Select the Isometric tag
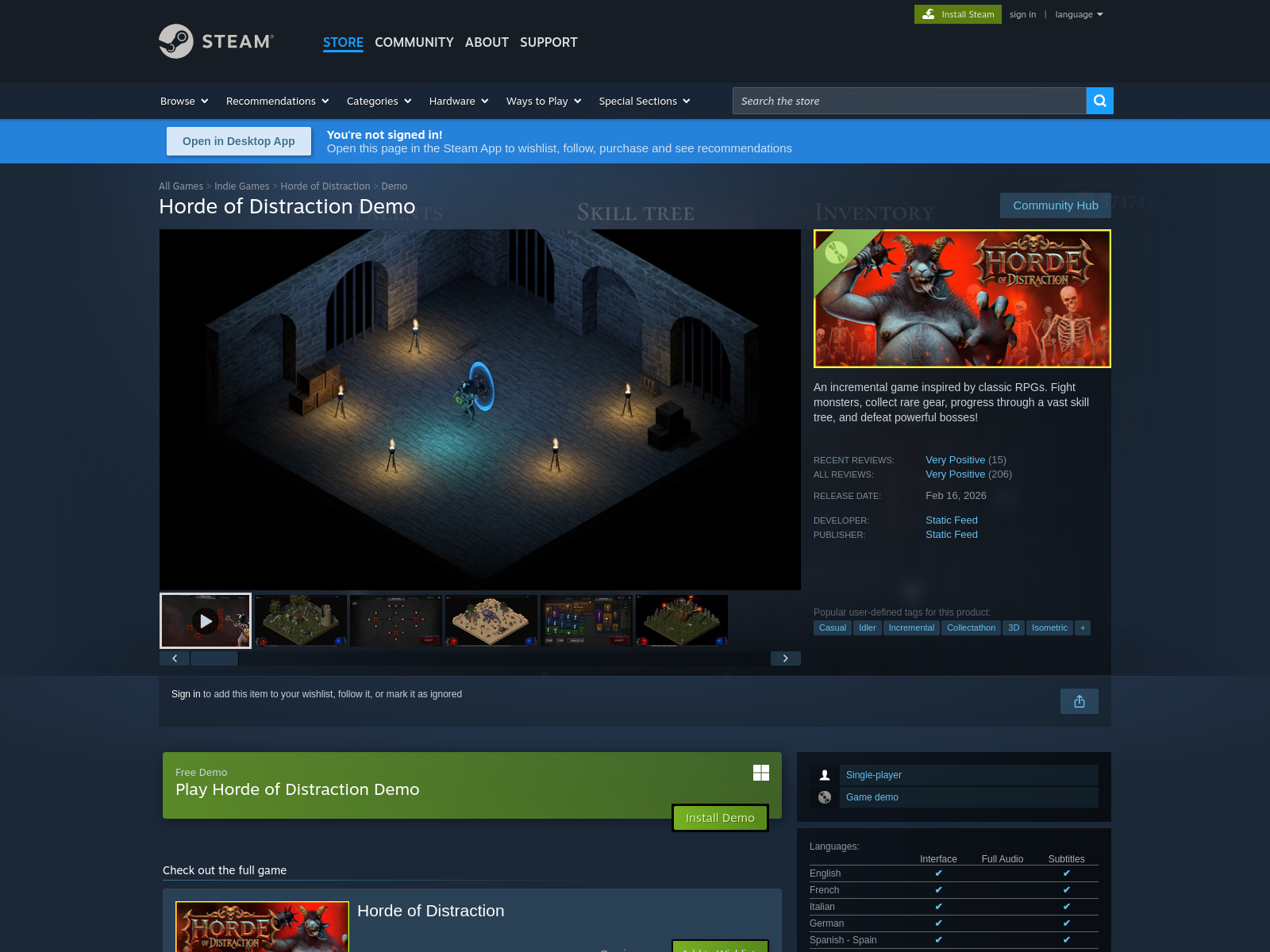1270x952 pixels. point(1049,628)
